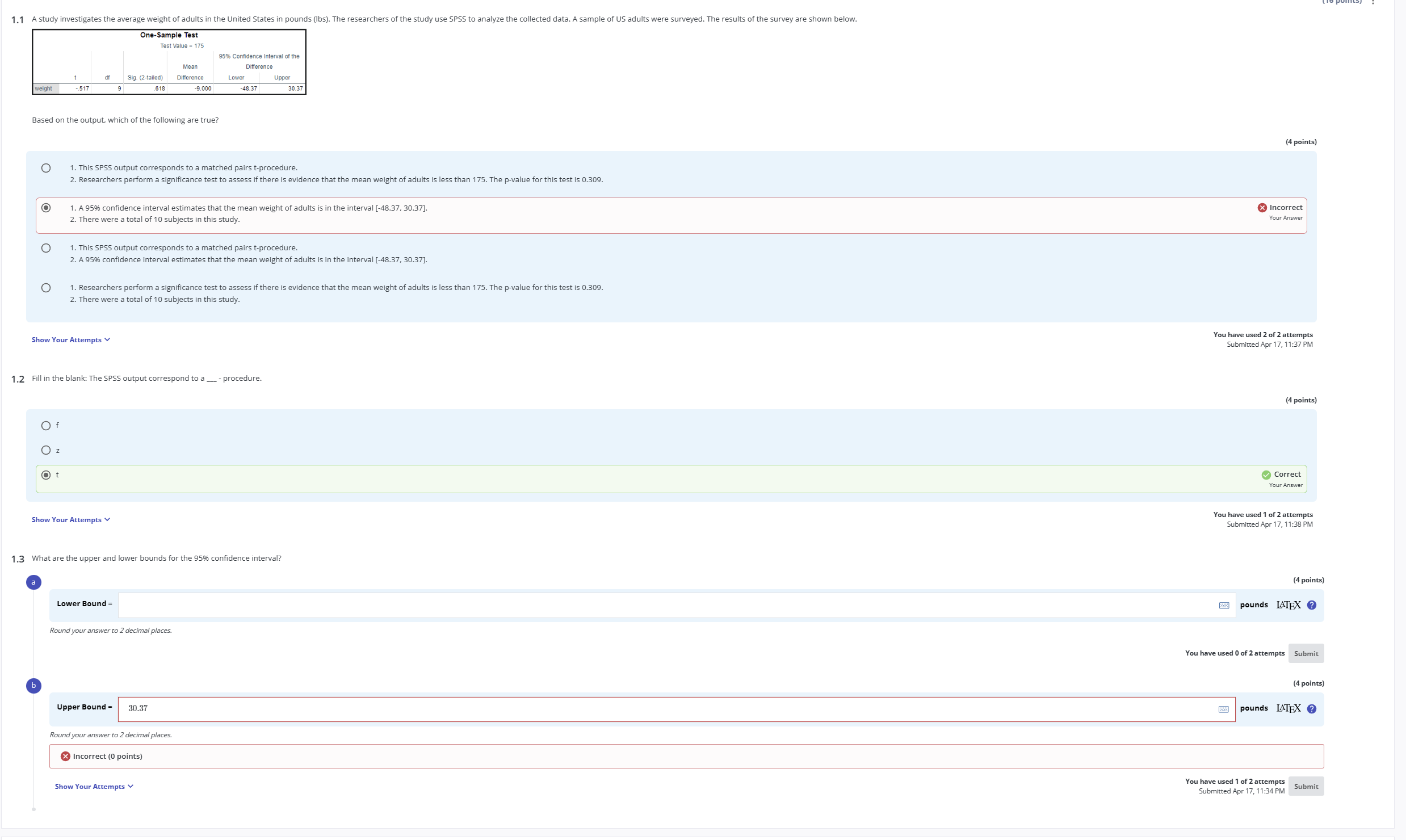The height and width of the screenshot is (840, 1406).
Task: Click LaTeX help icon for Upper Bound
Action: click(1311, 709)
